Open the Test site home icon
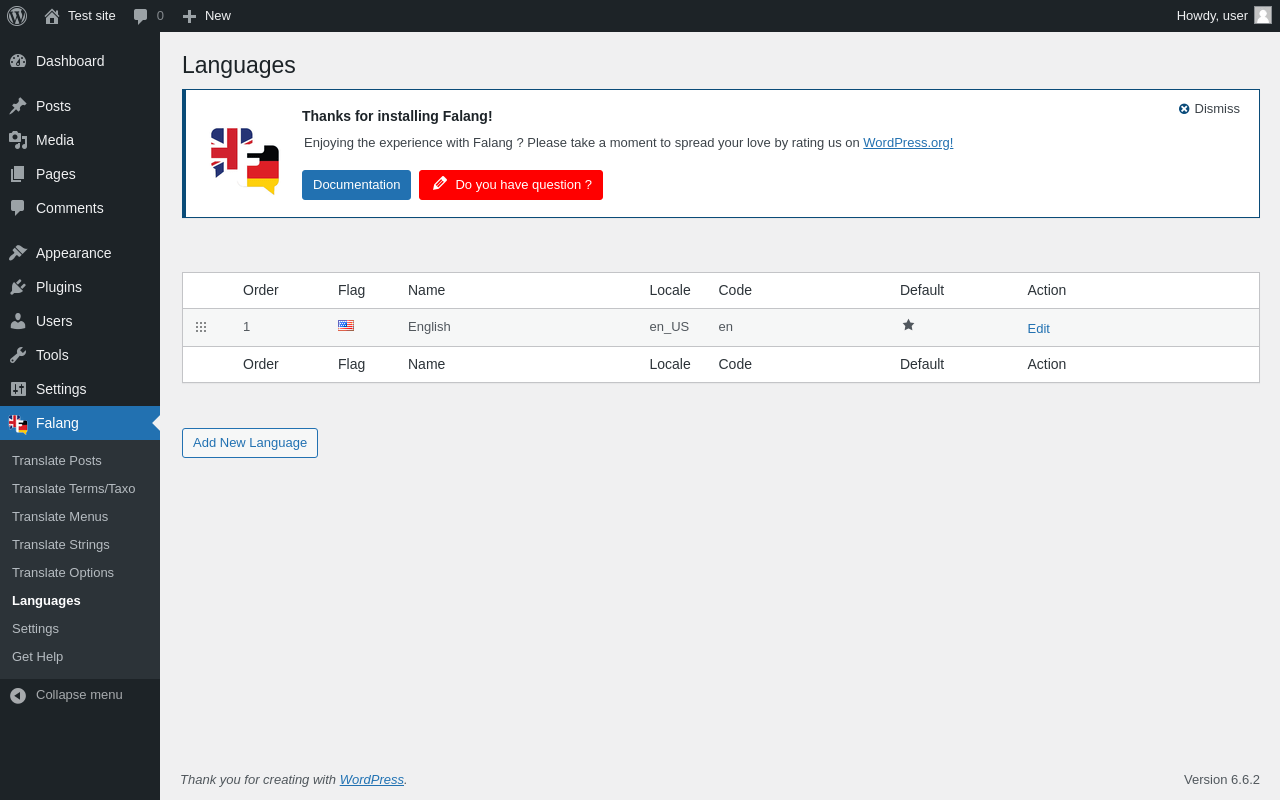Viewport: 1280px width, 800px height. tap(52, 16)
